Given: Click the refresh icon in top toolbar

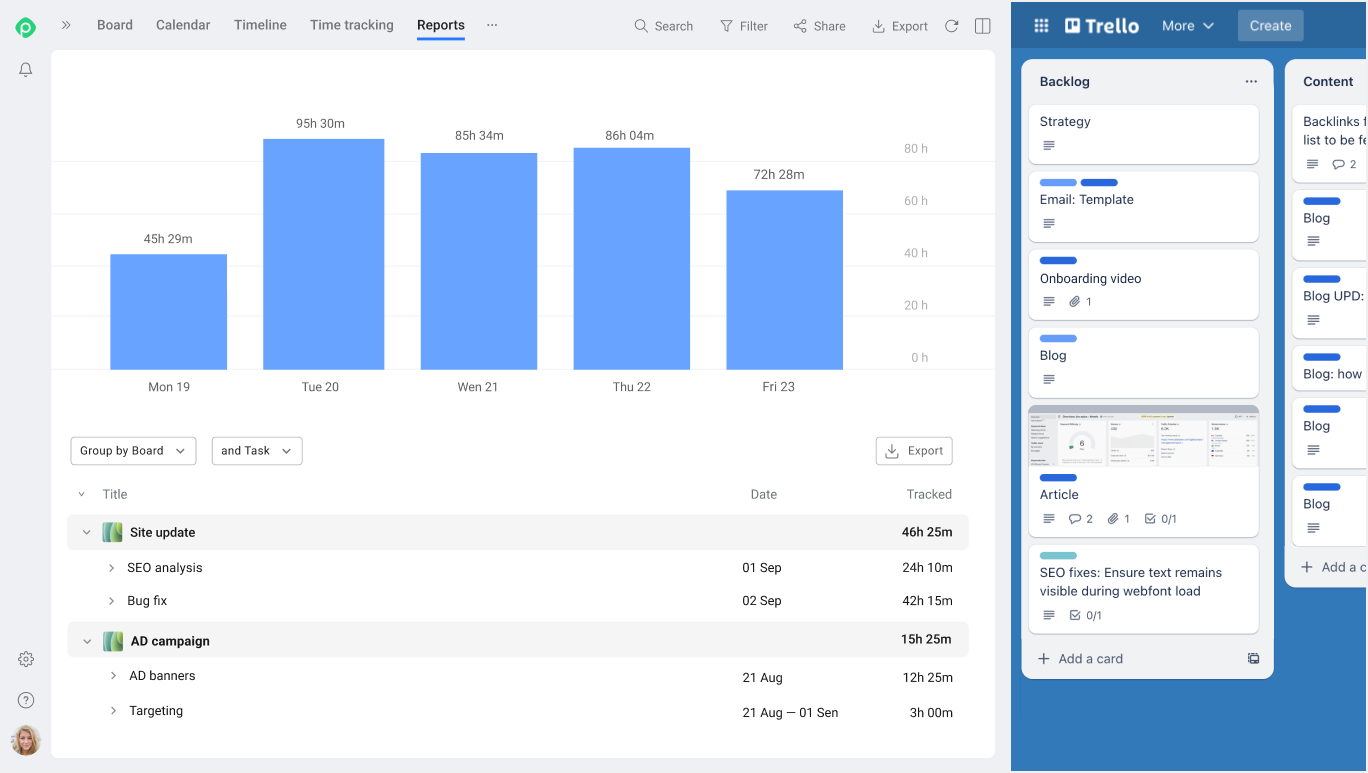Looking at the screenshot, I should coord(951,26).
